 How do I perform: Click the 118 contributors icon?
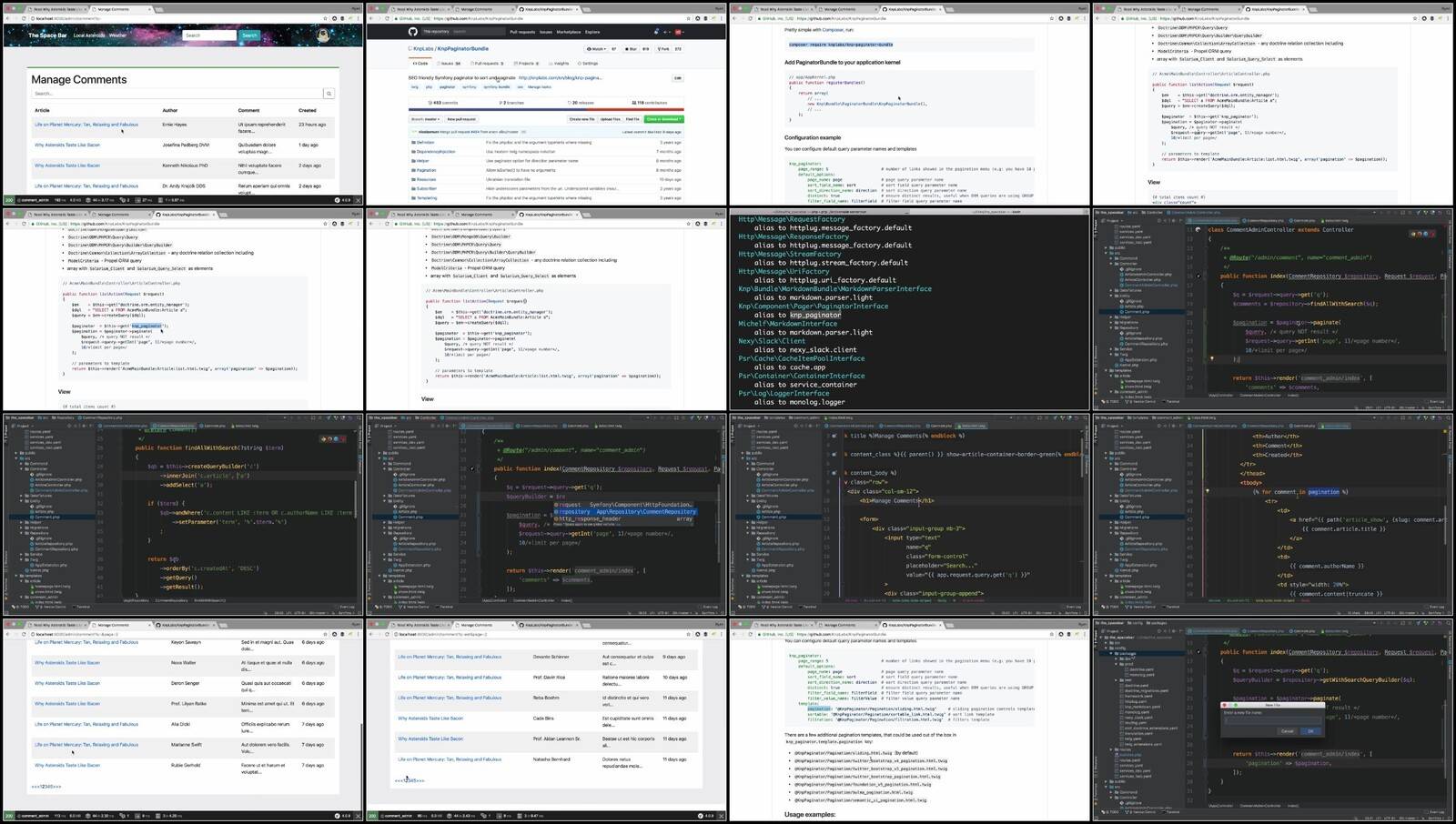click(x=634, y=103)
